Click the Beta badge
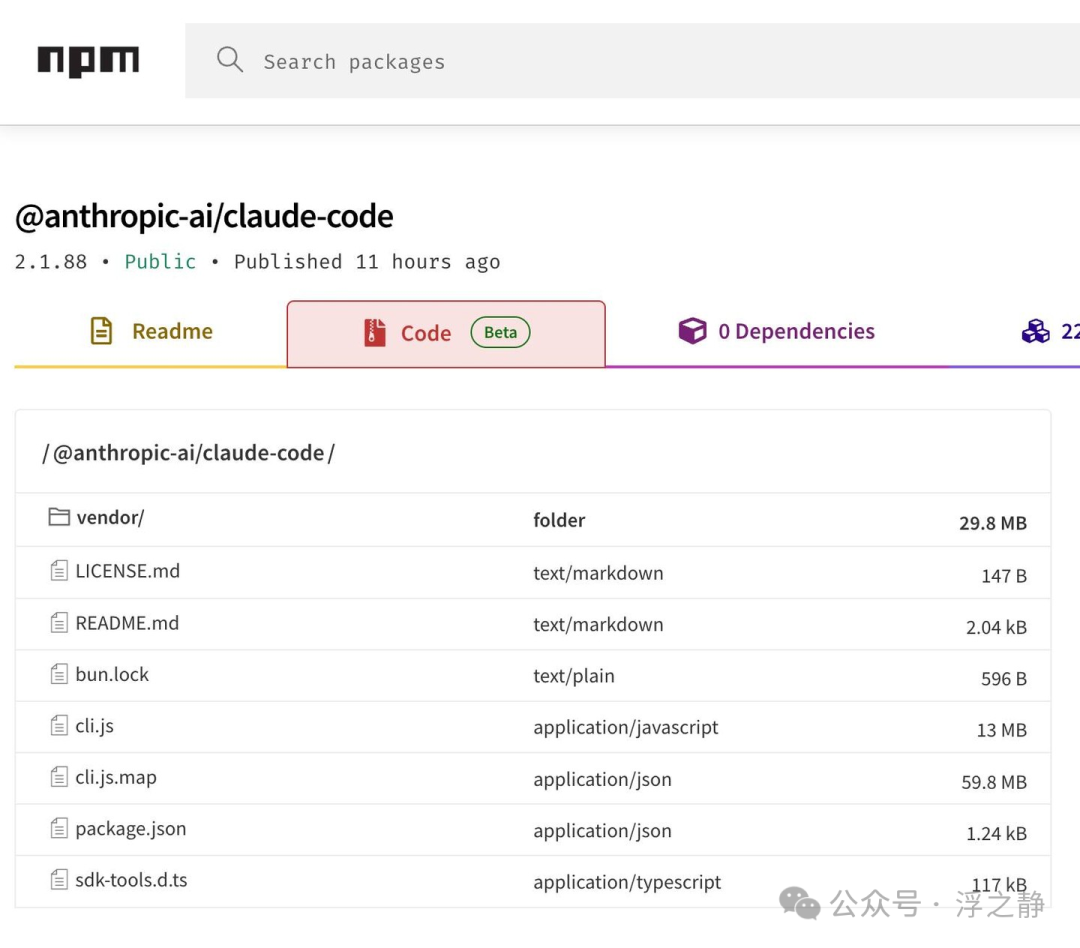This screenshot has width=1080, height=948. pos(500,333)
